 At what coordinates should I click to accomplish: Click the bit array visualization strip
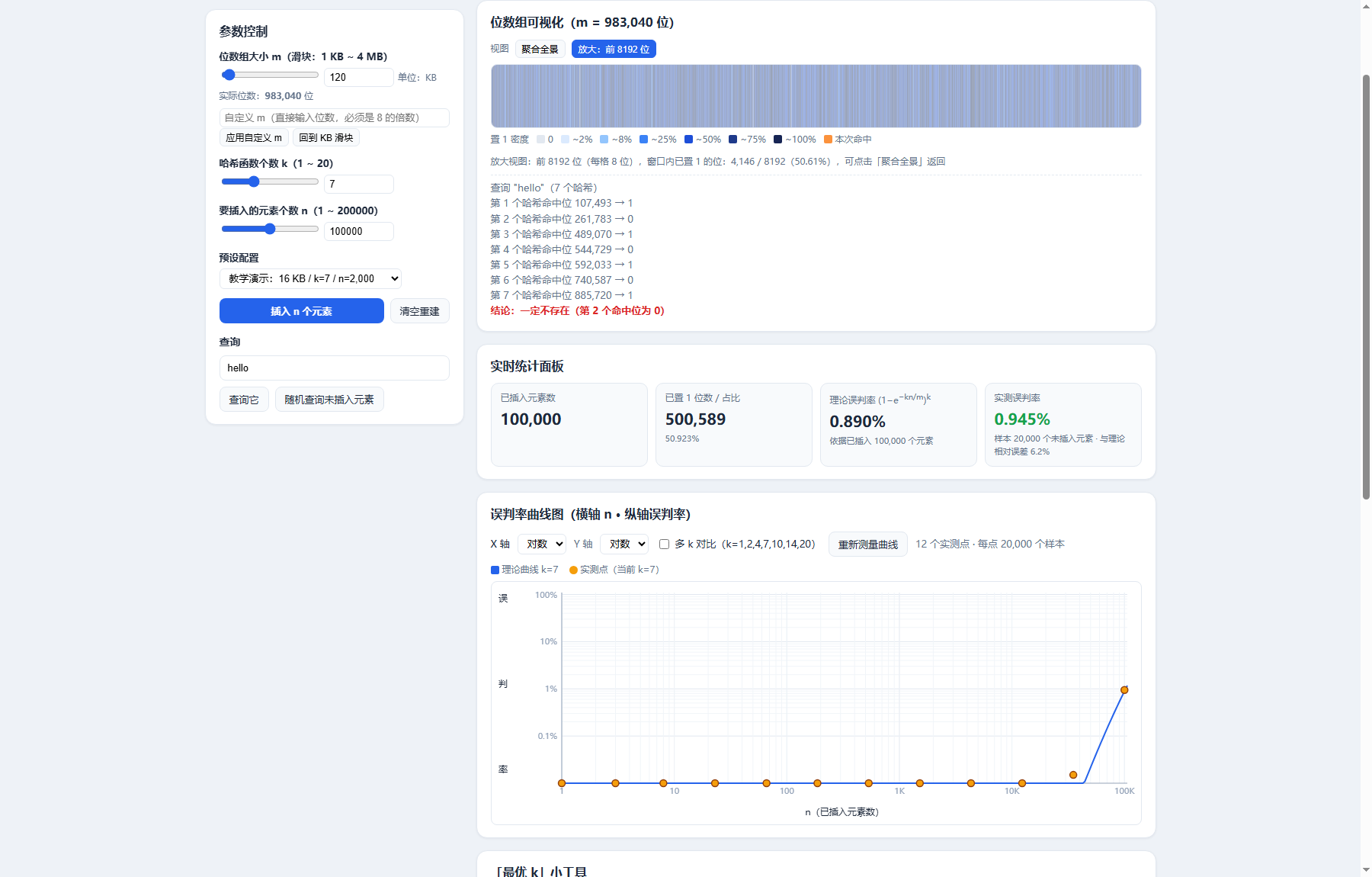tap(816, 96)
